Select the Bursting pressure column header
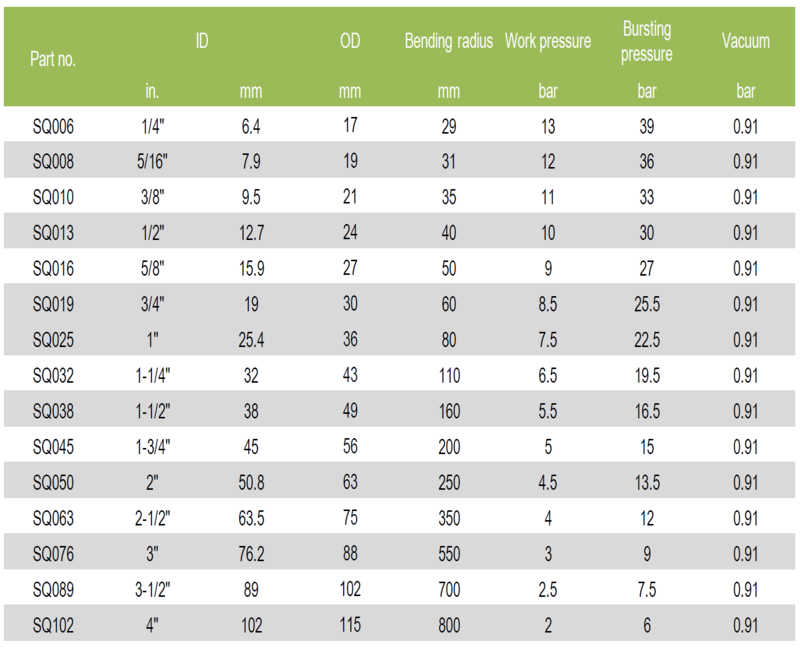The width and height of the screenshot is (800, 650). (x=646, y=42)
